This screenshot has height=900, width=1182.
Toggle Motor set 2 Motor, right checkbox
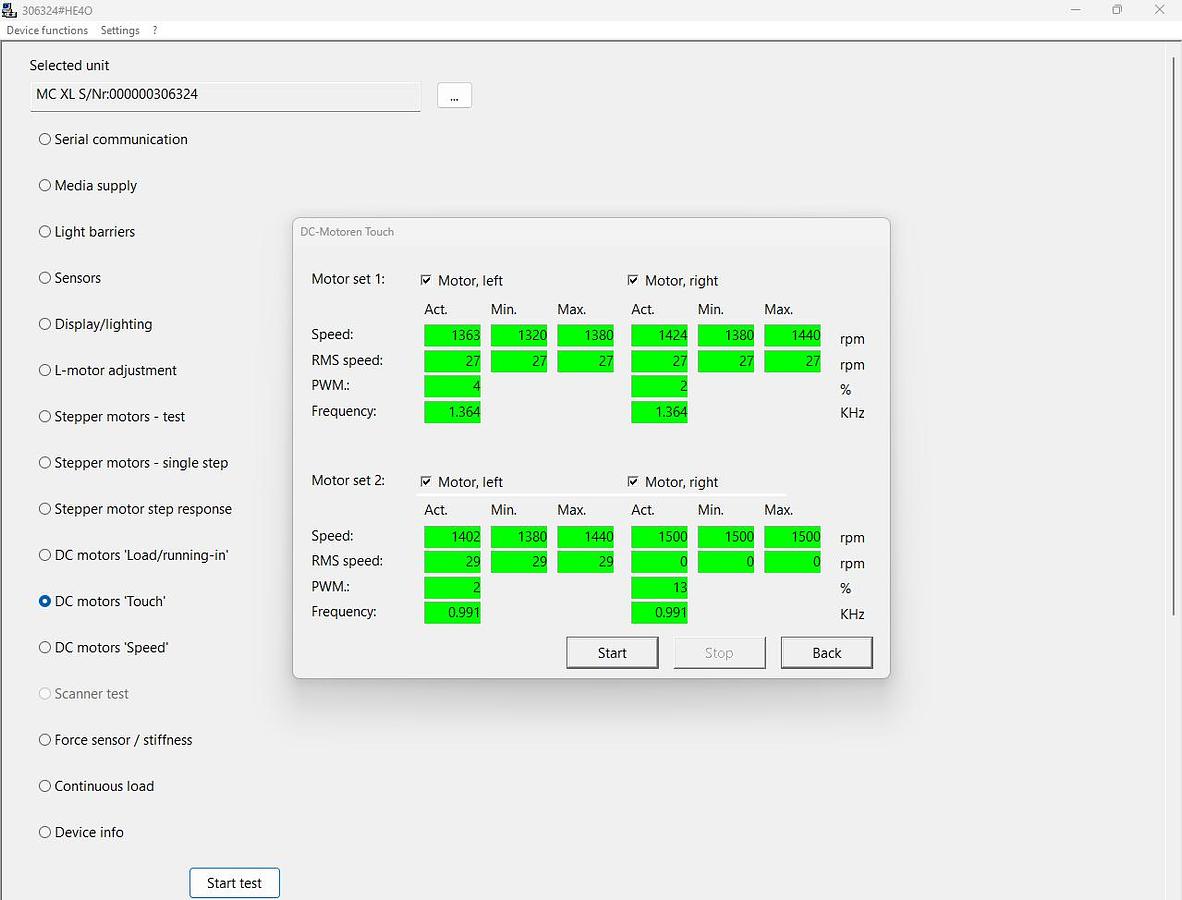[x=633, y=482]
